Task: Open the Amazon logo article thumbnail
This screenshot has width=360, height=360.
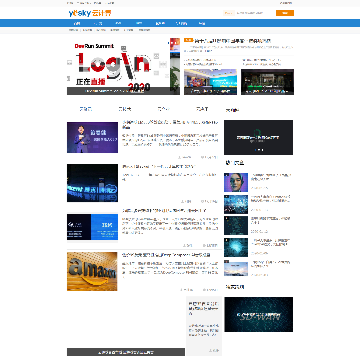Action: coord(92,271)
